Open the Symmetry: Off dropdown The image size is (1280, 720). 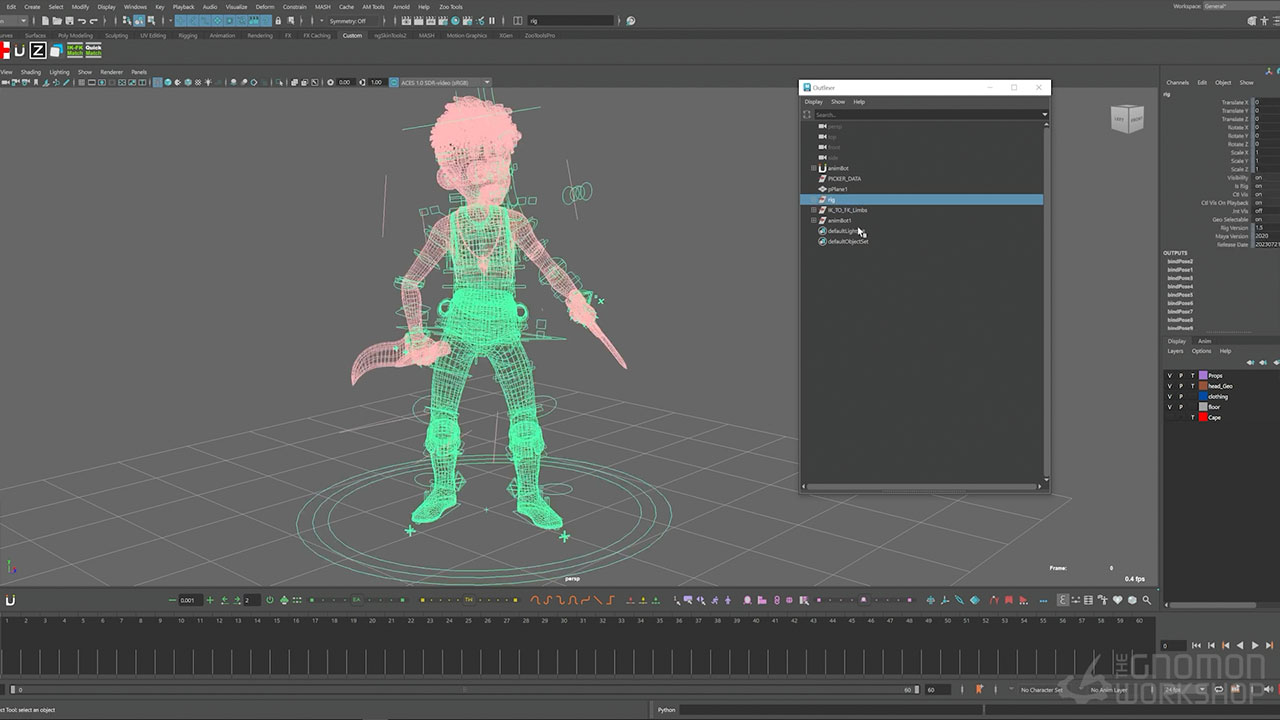(349, 21)
